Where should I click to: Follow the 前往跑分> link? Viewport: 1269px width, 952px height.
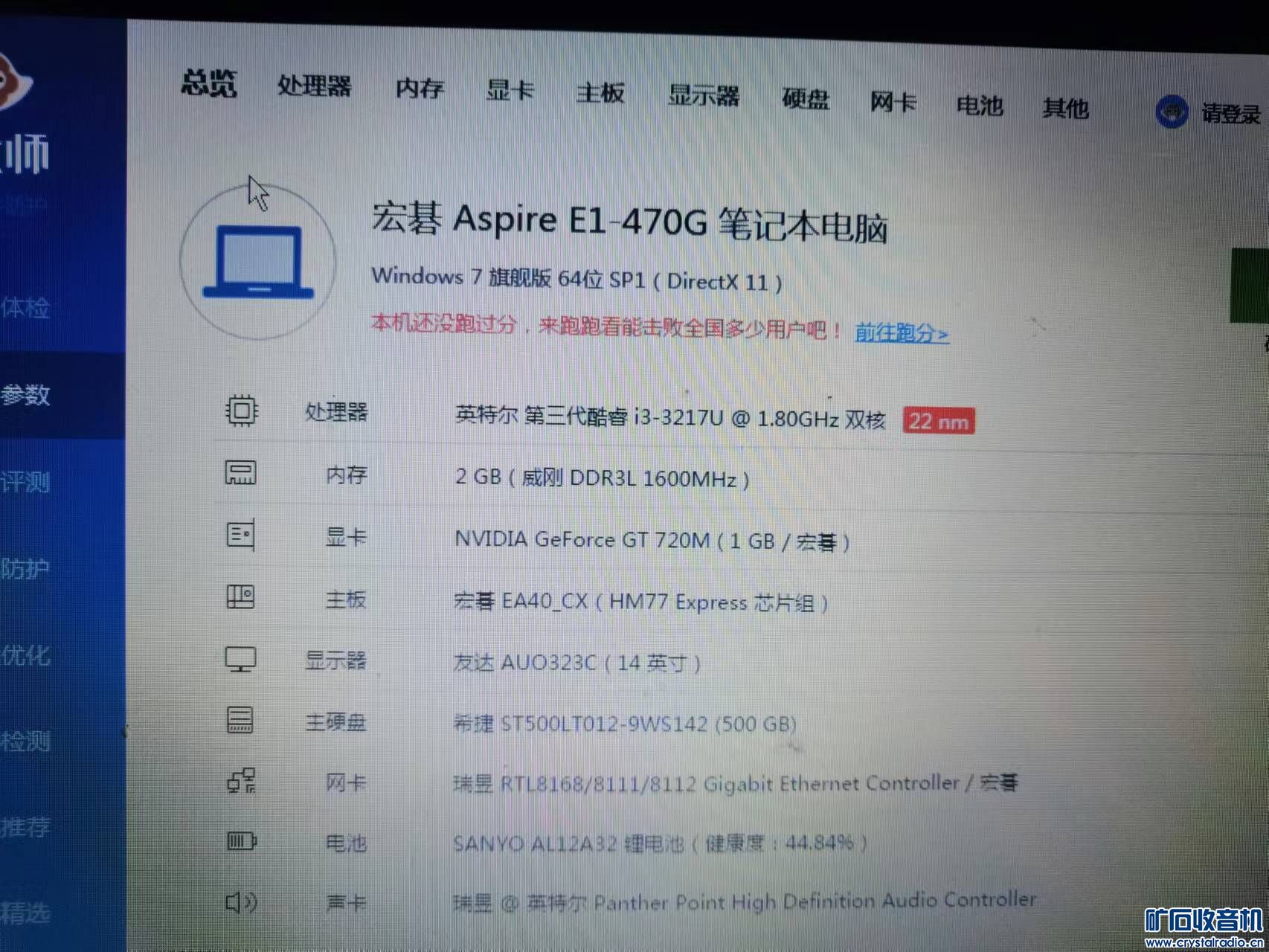[902, 332]
